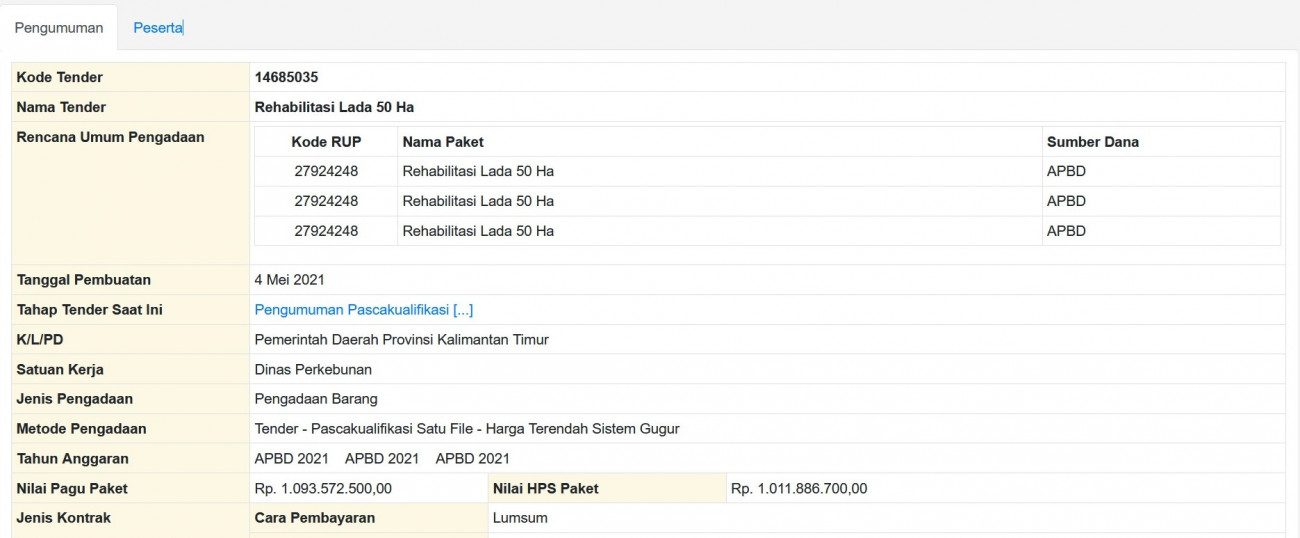Click the Sumber Dana column header

click(x=1092, y=142)
